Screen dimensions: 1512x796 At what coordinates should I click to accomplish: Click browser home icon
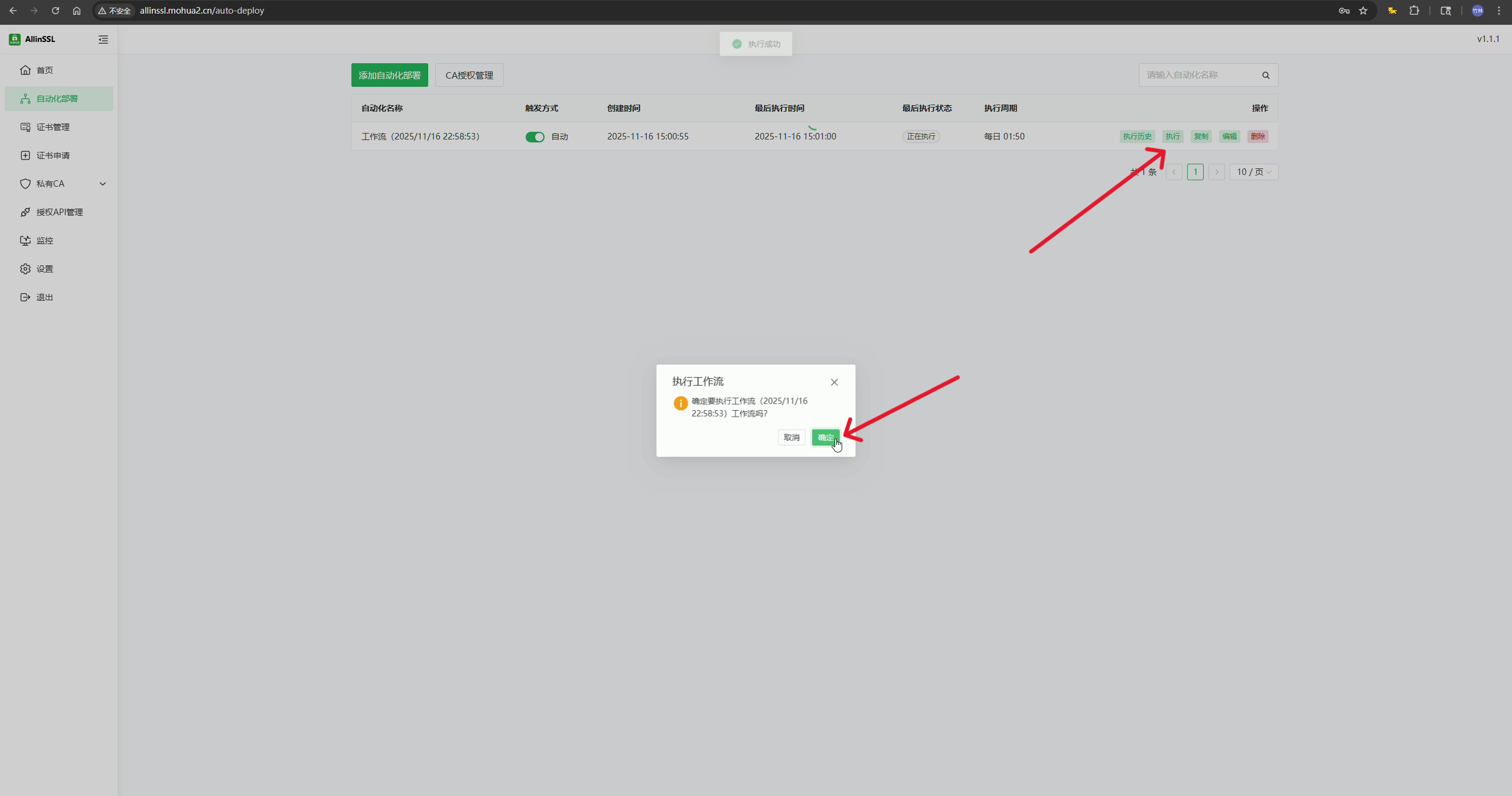77,11
